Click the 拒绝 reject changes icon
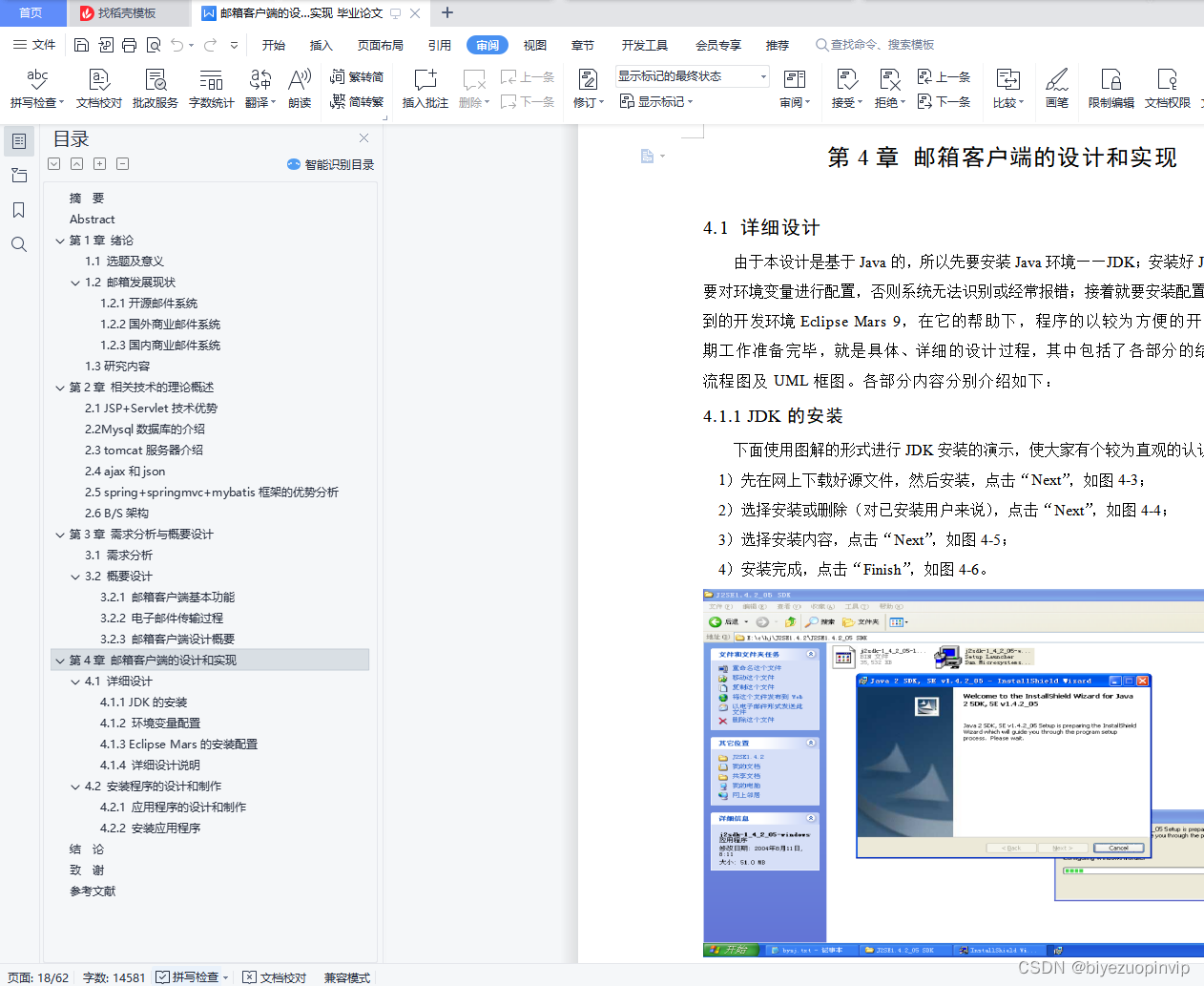The image size is (1204, 986). coord(889,79)
